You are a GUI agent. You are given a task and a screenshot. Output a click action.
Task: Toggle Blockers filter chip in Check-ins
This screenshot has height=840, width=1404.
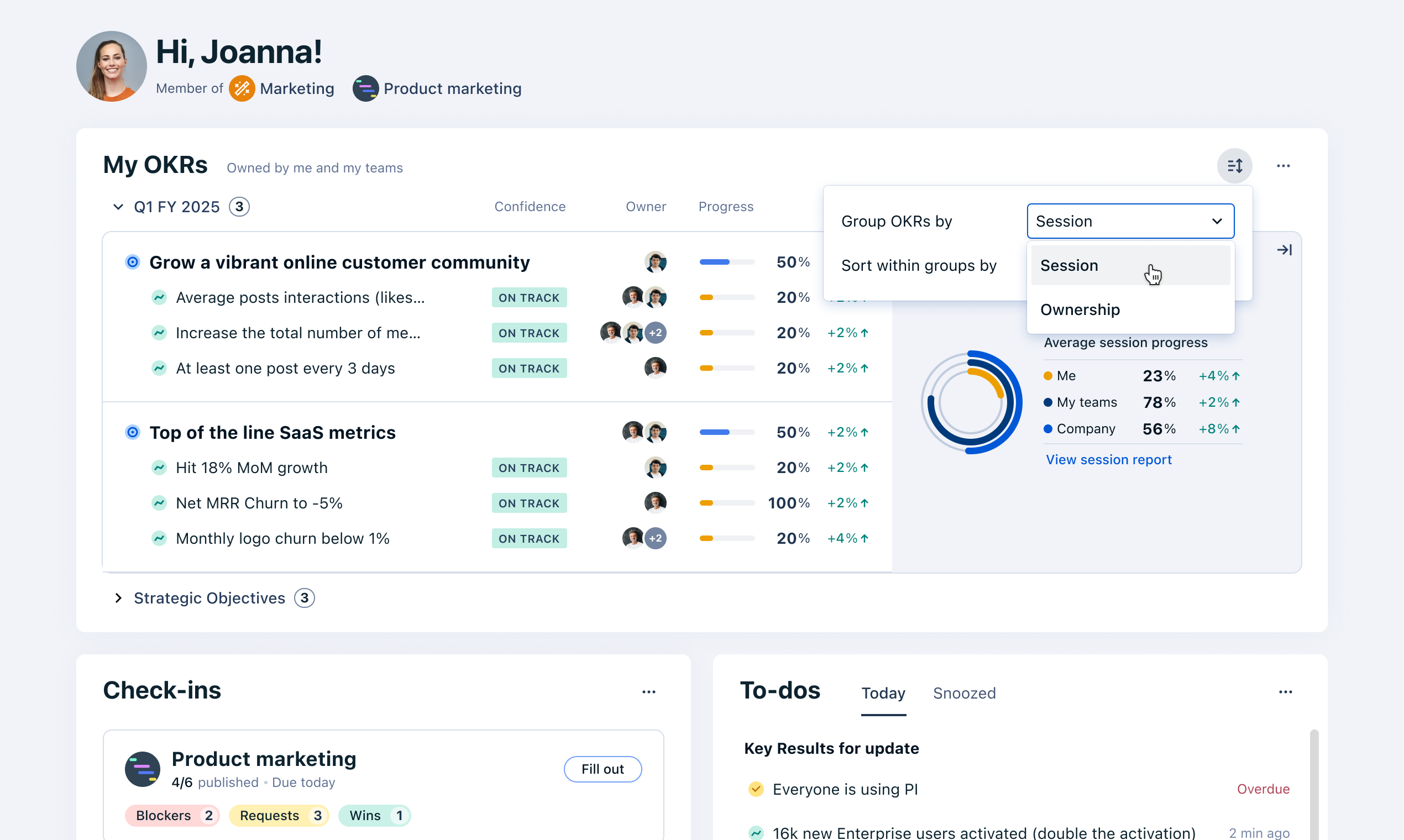pos(172,816)
